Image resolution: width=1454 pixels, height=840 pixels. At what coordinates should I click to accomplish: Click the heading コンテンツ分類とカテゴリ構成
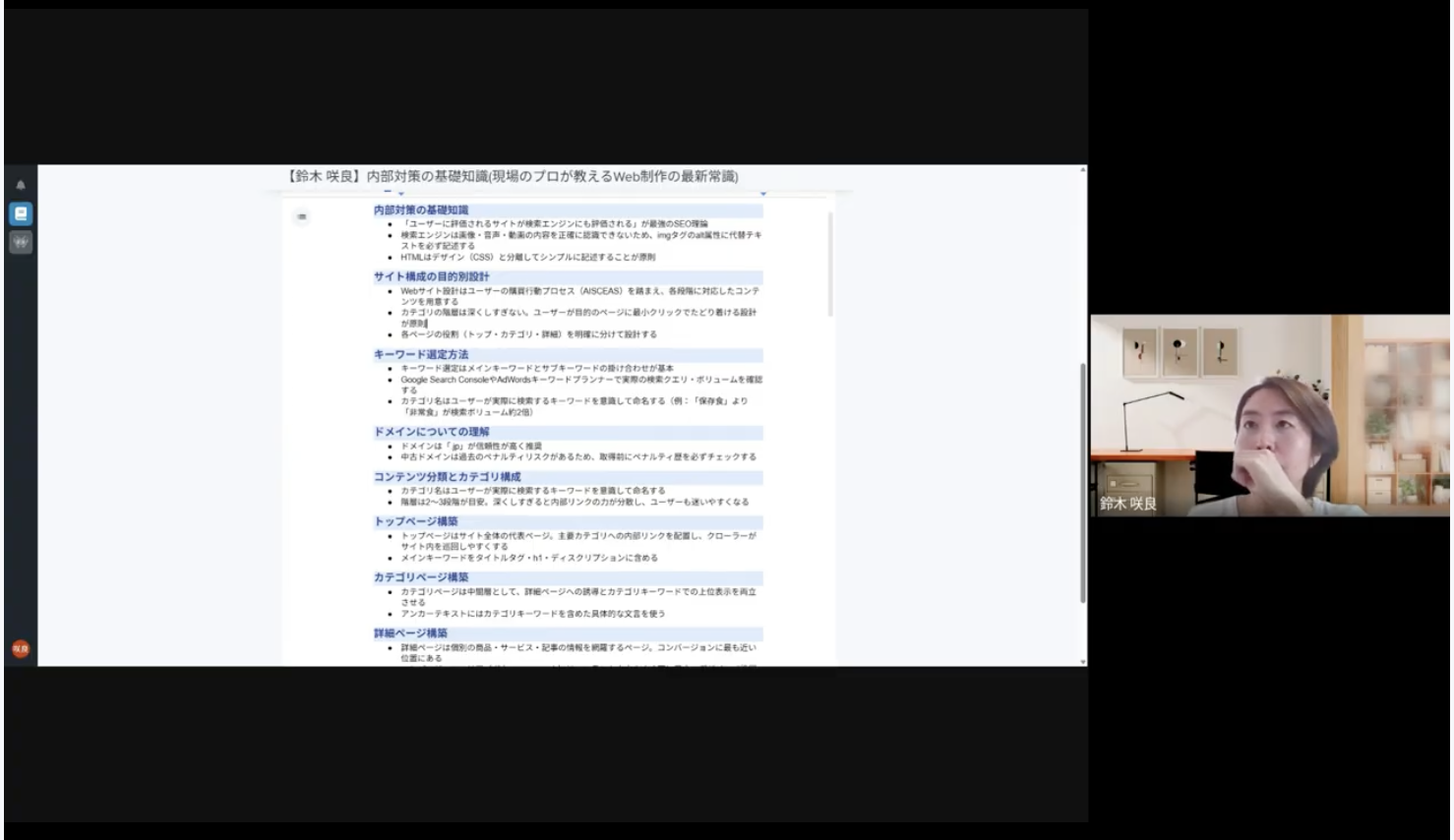(x=447, y=476)
